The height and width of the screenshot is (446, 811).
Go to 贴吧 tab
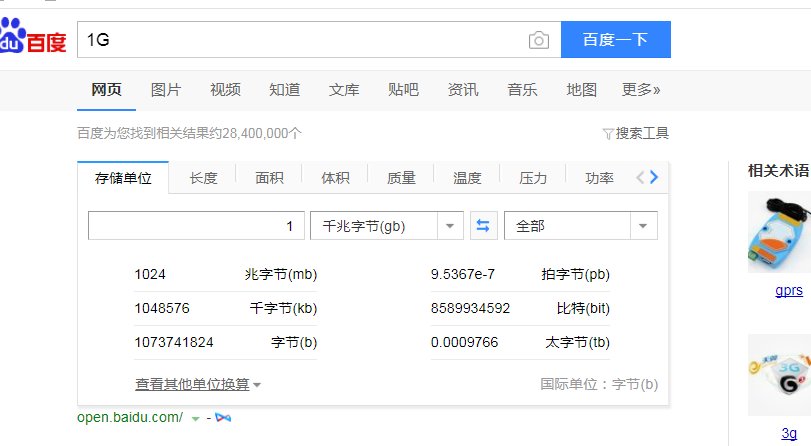coord(403,90)
